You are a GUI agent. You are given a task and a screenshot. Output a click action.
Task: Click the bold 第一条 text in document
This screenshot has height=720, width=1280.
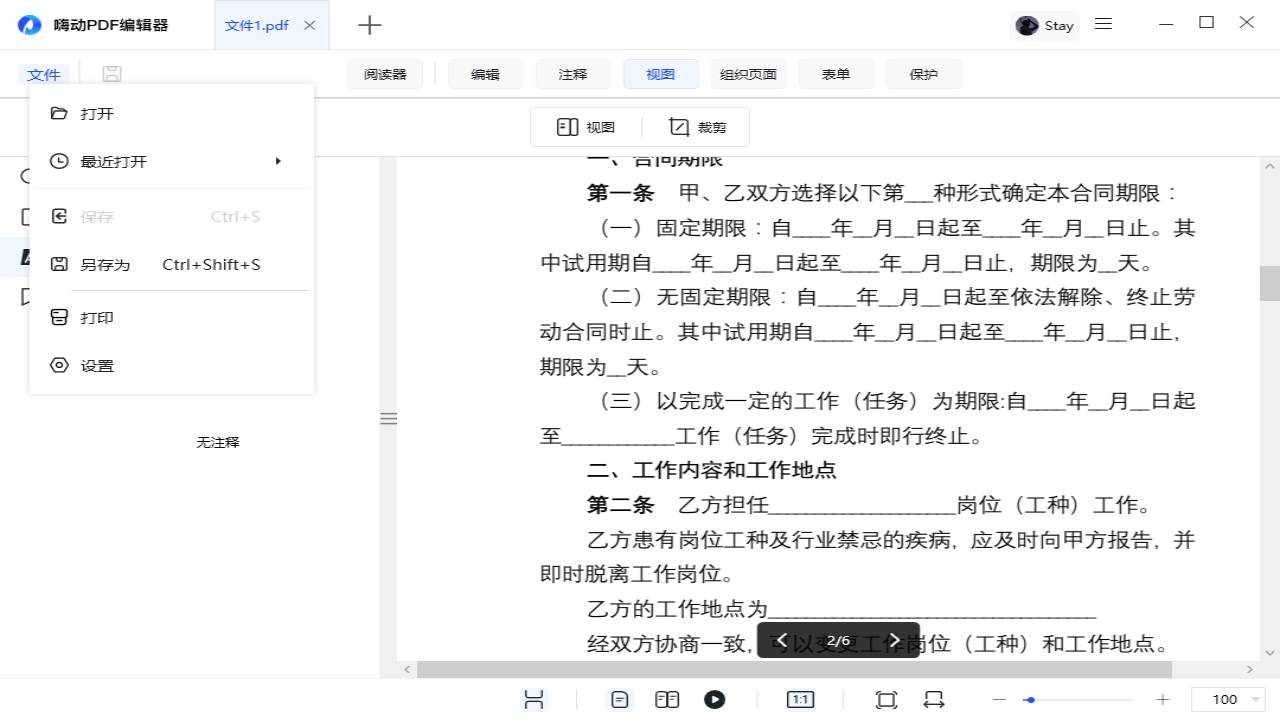coord(620,193)
